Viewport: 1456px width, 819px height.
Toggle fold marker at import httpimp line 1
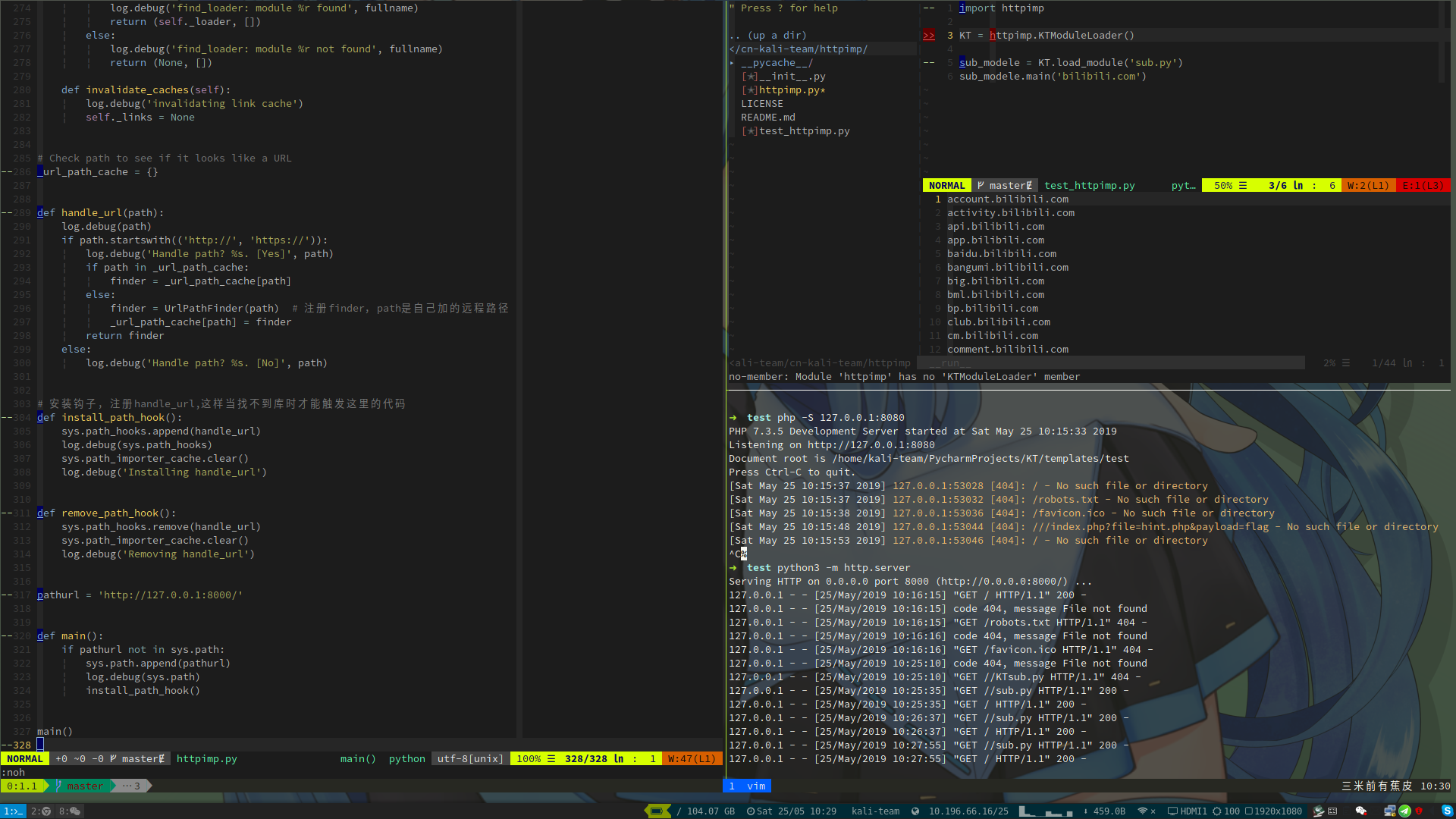click(928, 8)
